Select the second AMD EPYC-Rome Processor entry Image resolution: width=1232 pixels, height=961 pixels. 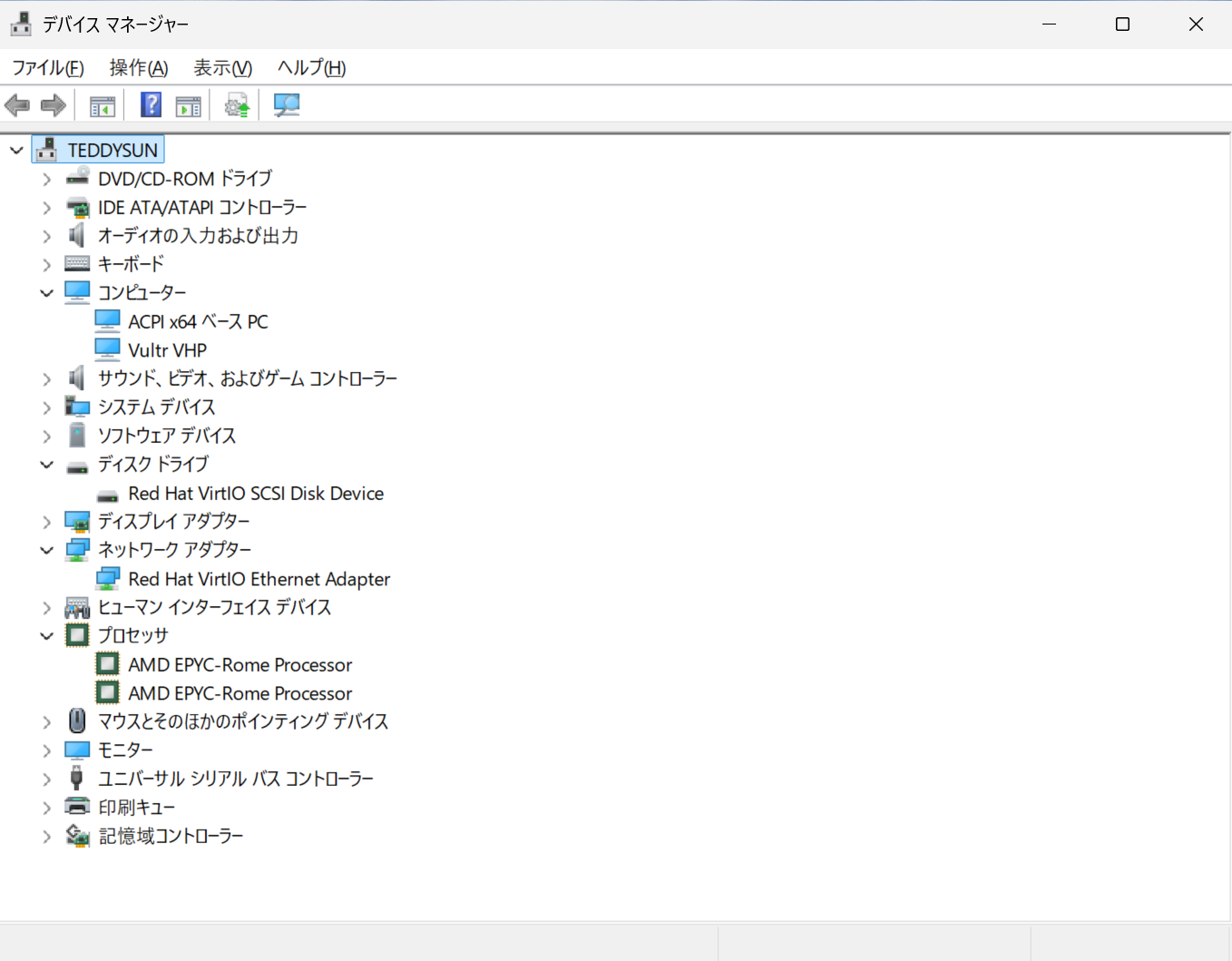coord(240,693)
